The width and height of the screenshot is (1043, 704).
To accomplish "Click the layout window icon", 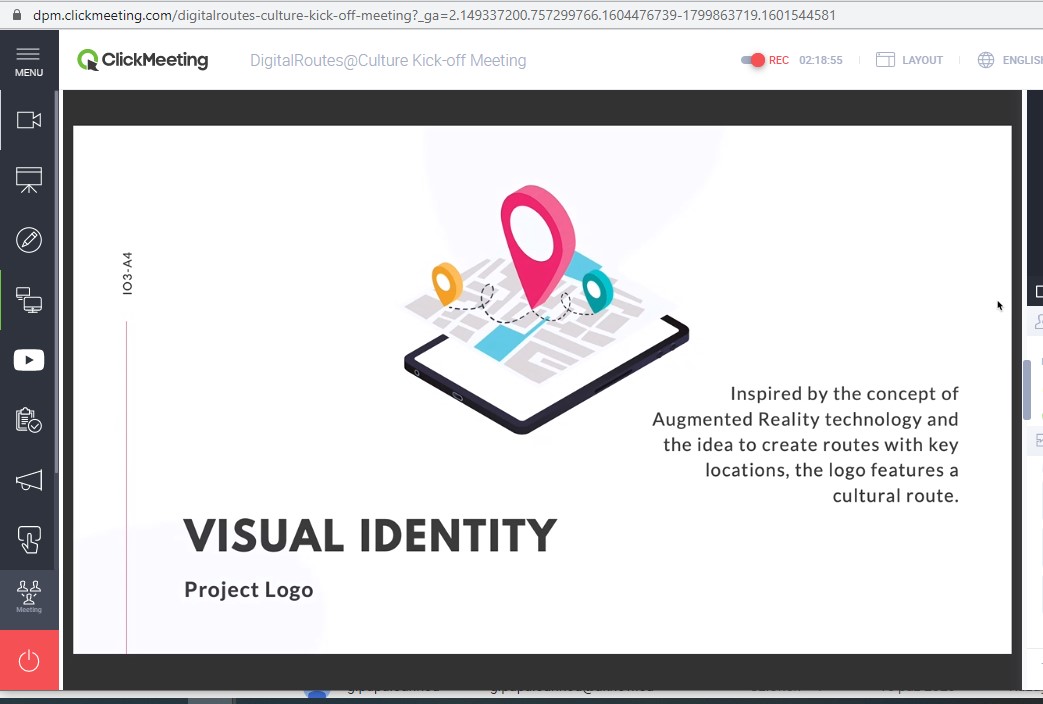I will tap(885, 60).
